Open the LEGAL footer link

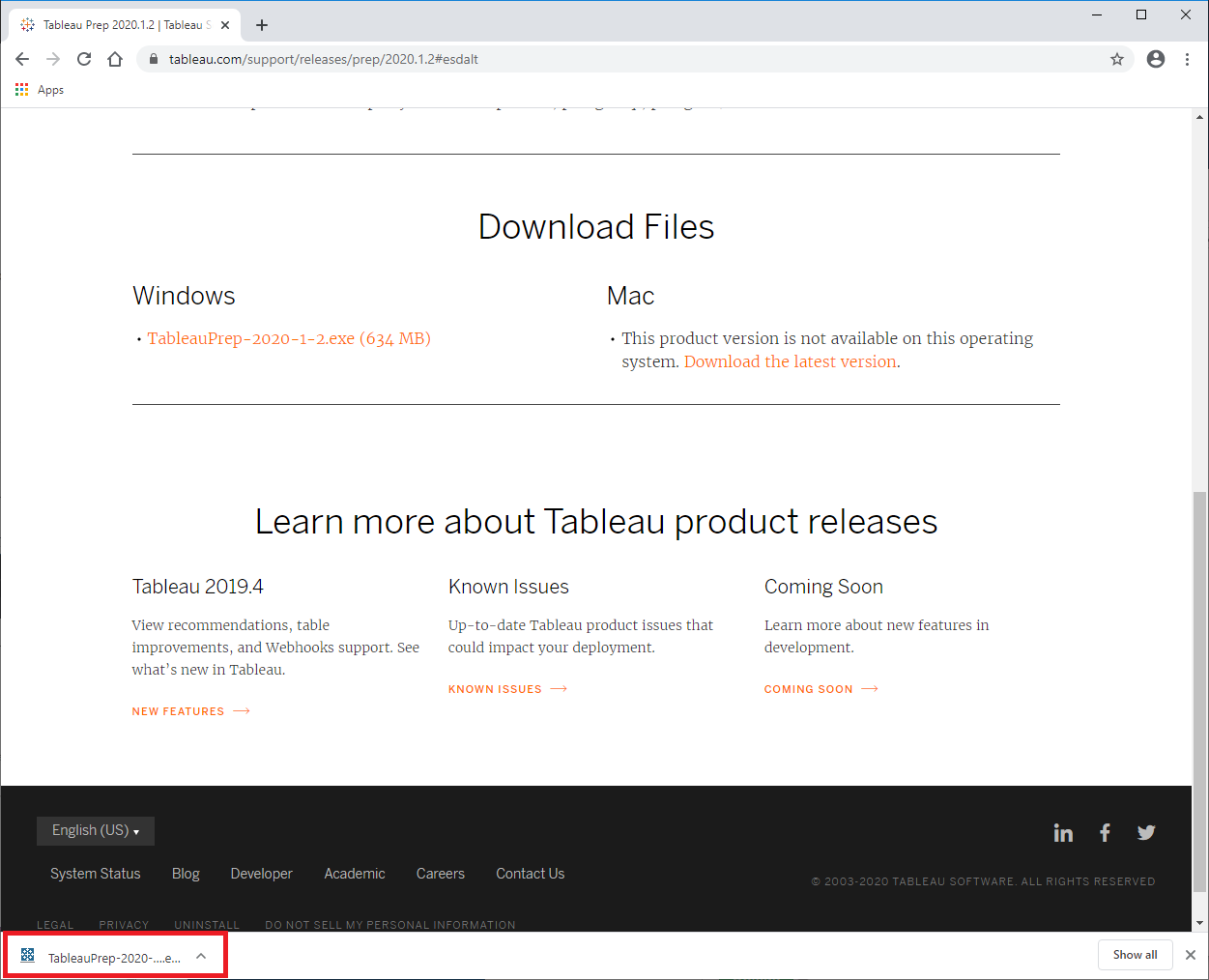click(55, 925)
